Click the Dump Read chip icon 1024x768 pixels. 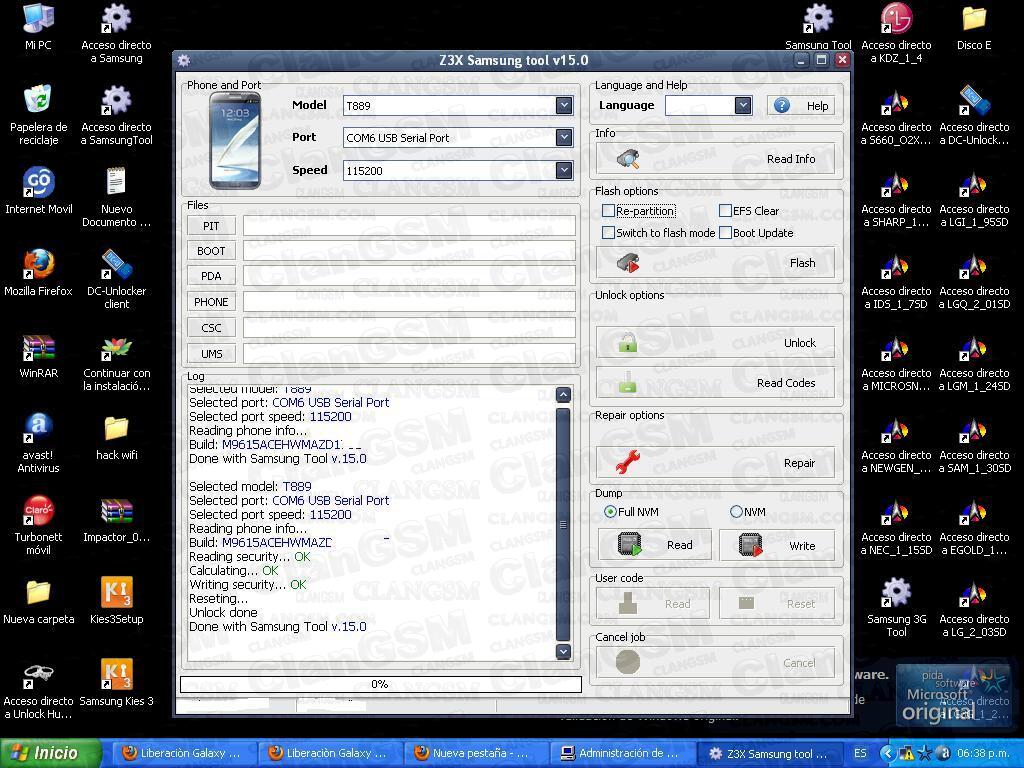(630, 544)
